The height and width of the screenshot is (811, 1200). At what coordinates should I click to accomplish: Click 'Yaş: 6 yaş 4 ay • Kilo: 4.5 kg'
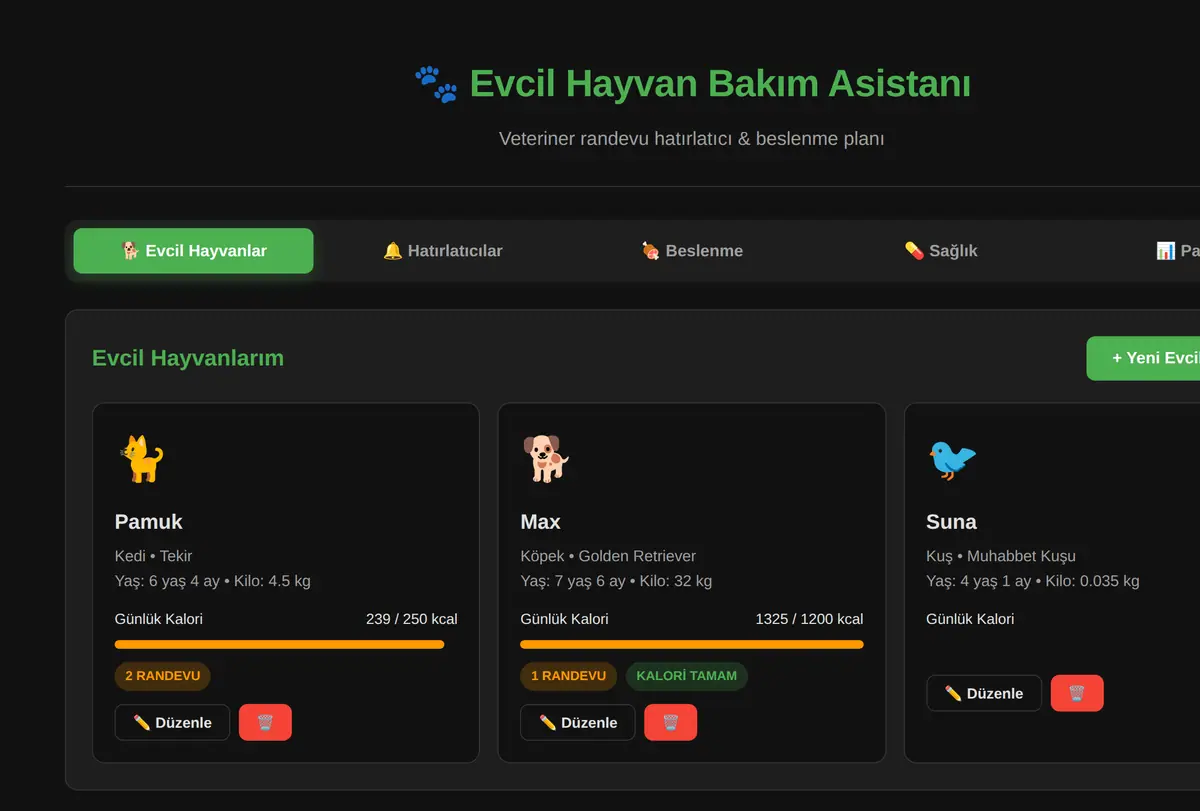pos(213,581)
